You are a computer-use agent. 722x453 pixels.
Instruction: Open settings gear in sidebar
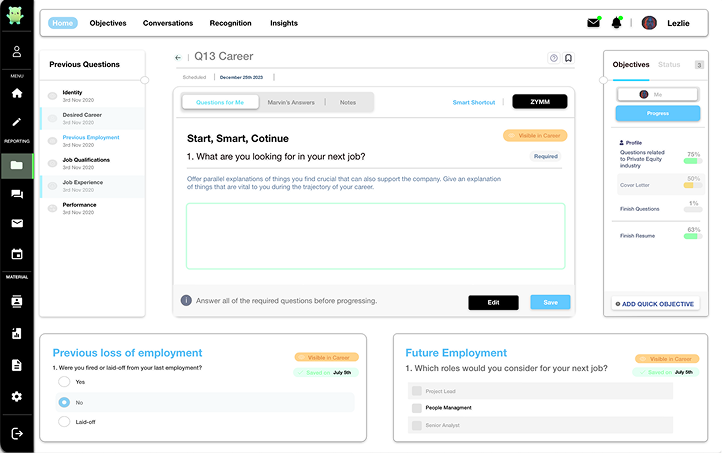(17, 396)
